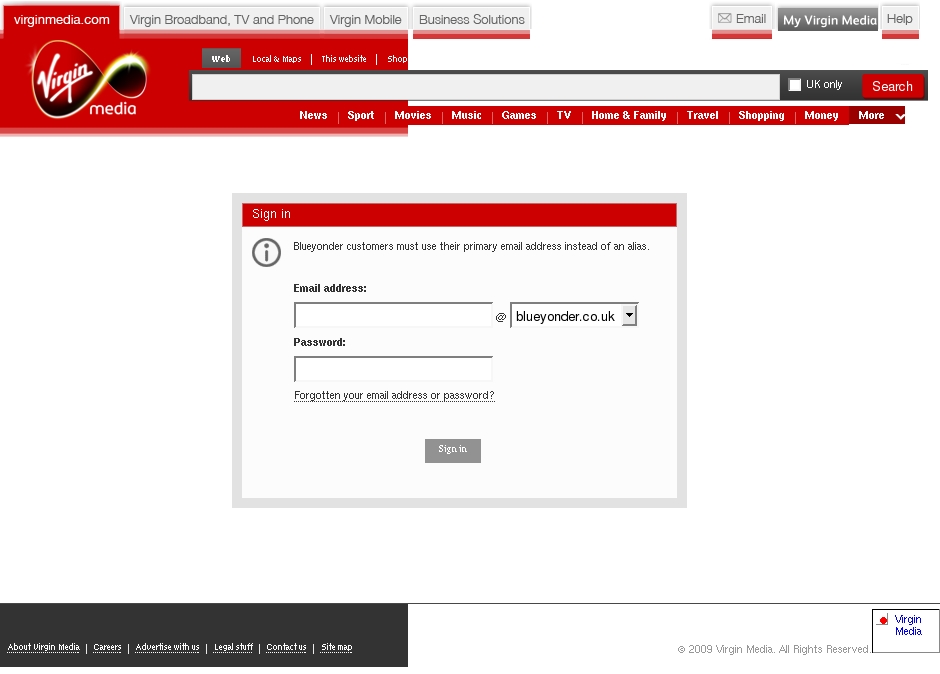Open the blueyonder.co.uk domain dropdown
Viewport: 940px width, 674px height.
tap(574, 315)
